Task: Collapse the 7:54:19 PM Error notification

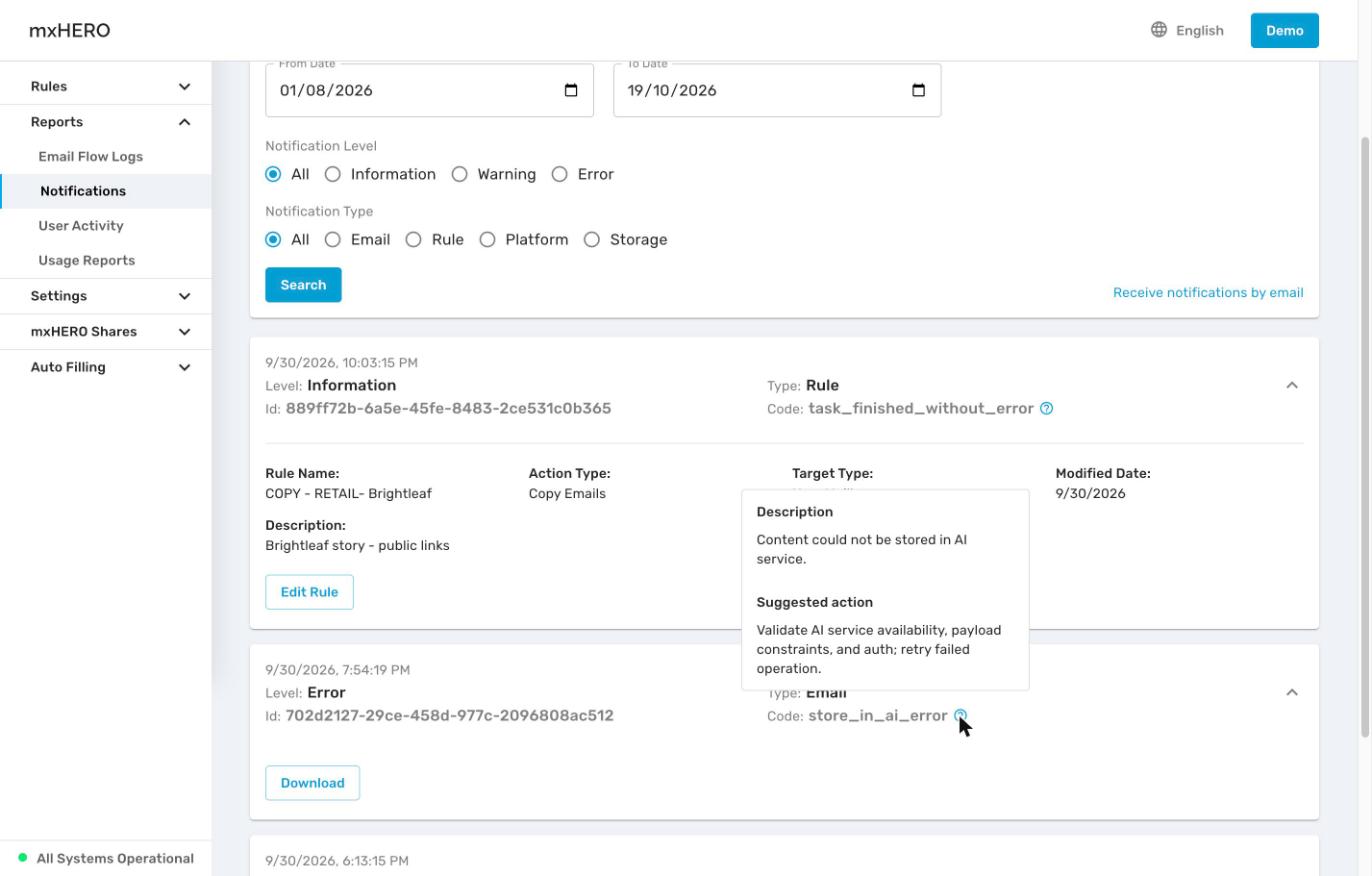Action: [x=1292, y=692]
